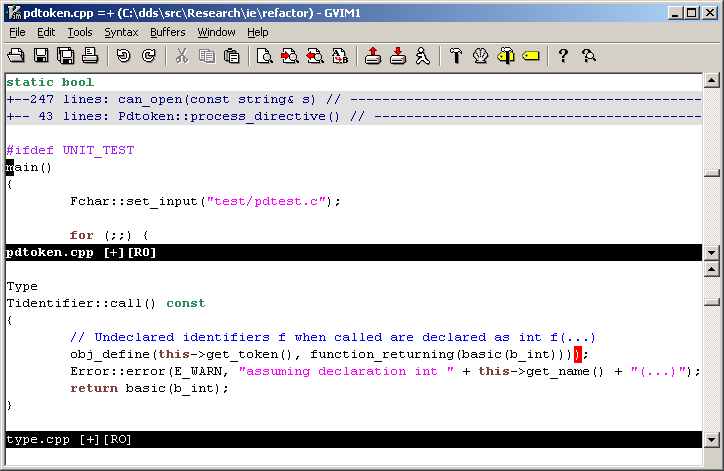The height and width of the screenshot is (471, 724).
Task: Run make with the hammer icon
Action: click(x=456, y=56)
